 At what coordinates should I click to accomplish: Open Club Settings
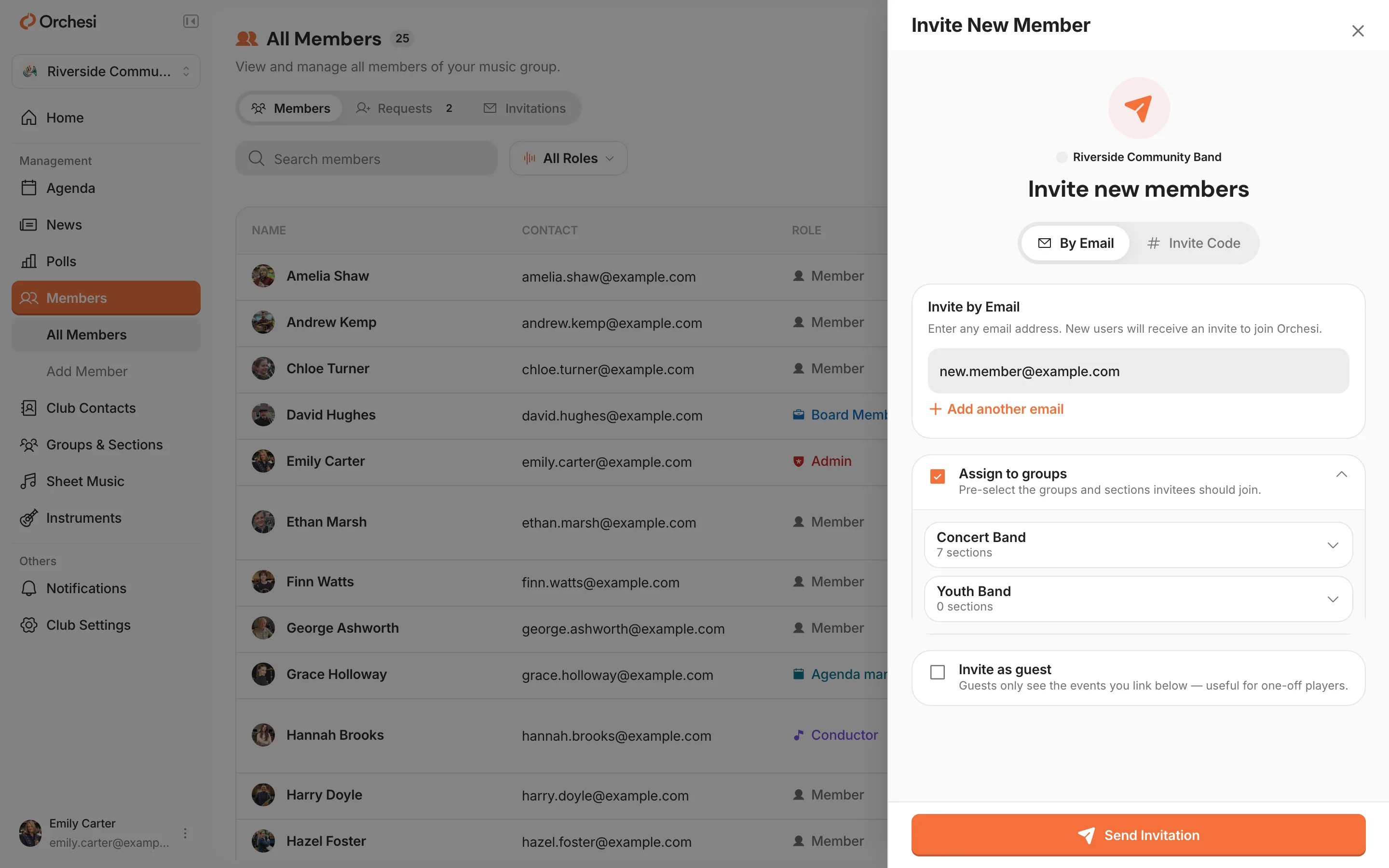(106, 625)
